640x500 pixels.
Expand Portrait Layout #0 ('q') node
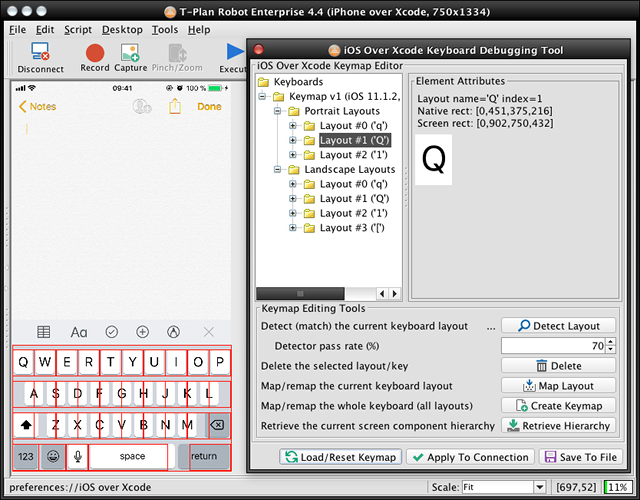click(x=293, y=126)
